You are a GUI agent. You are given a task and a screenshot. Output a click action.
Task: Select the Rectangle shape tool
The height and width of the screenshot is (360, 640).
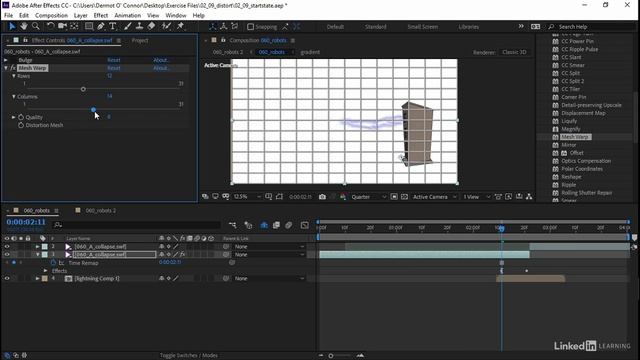click(89, 26)
